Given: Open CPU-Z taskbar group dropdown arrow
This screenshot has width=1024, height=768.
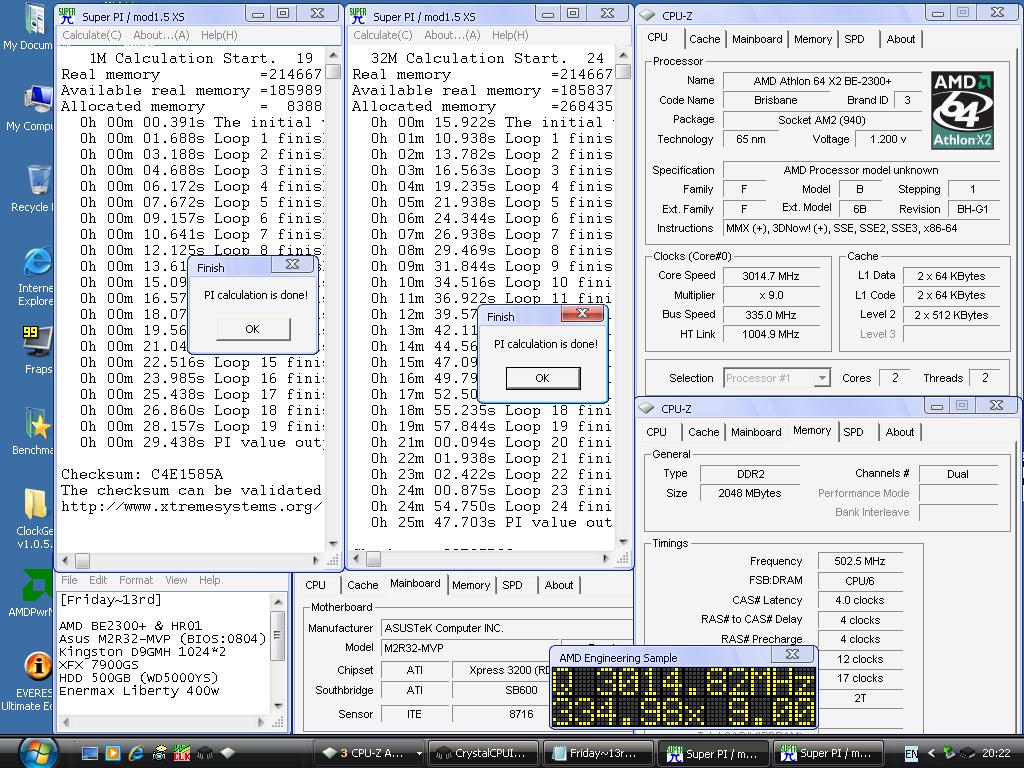Looking at the screenshot, I should tap(419, 754).
